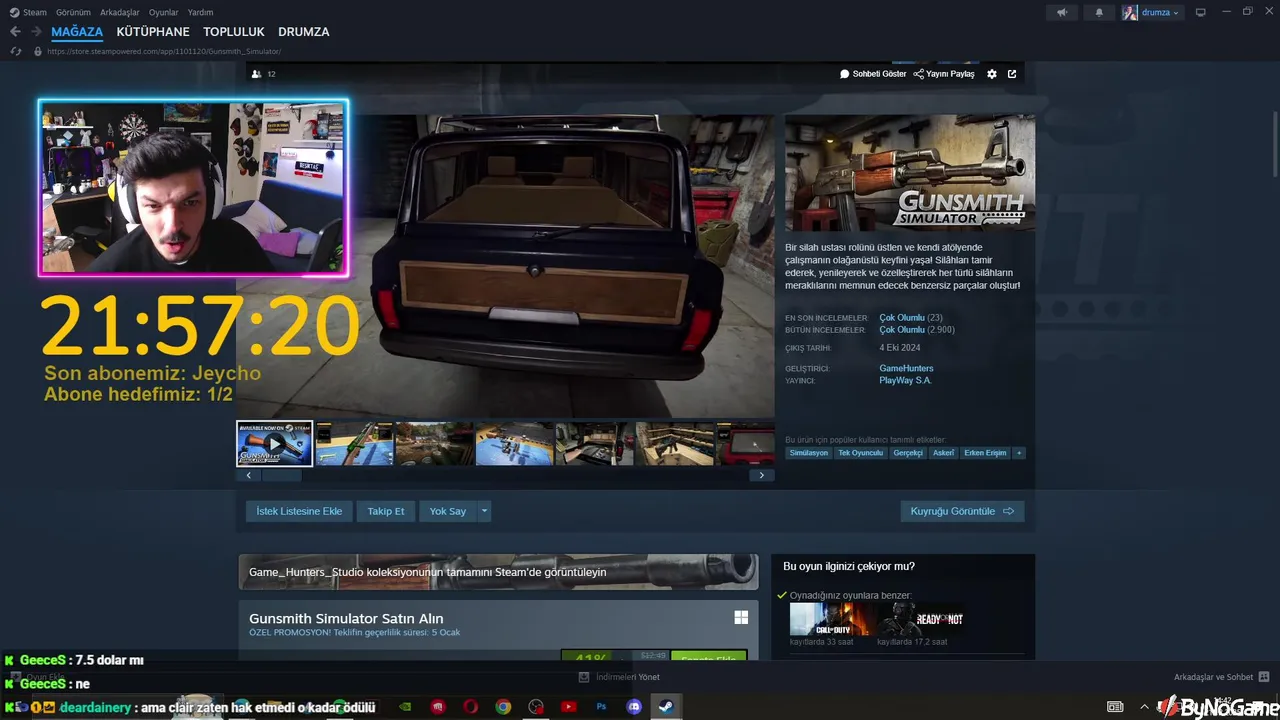Screen dimensions: 1280x720
Task: Open GameHunters developer link
Action: [x=906, y=368]
